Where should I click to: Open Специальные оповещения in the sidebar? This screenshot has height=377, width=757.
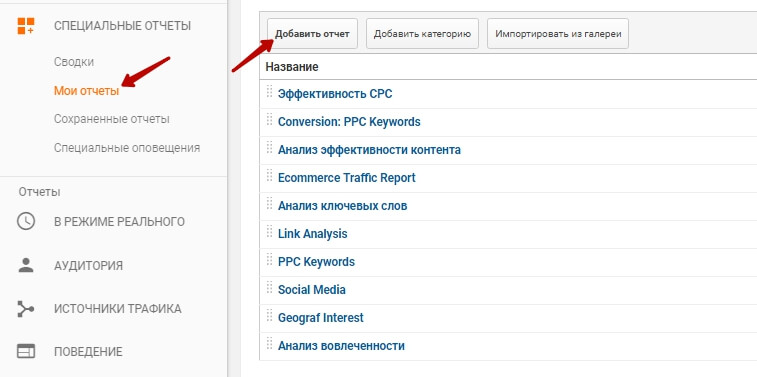[x=127, y=148]
